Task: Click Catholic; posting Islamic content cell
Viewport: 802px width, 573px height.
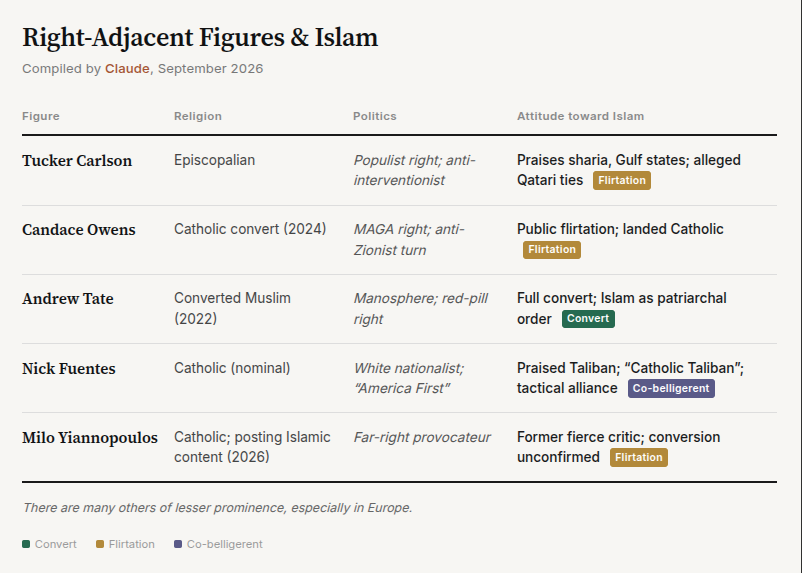Action: coord(252,447)
